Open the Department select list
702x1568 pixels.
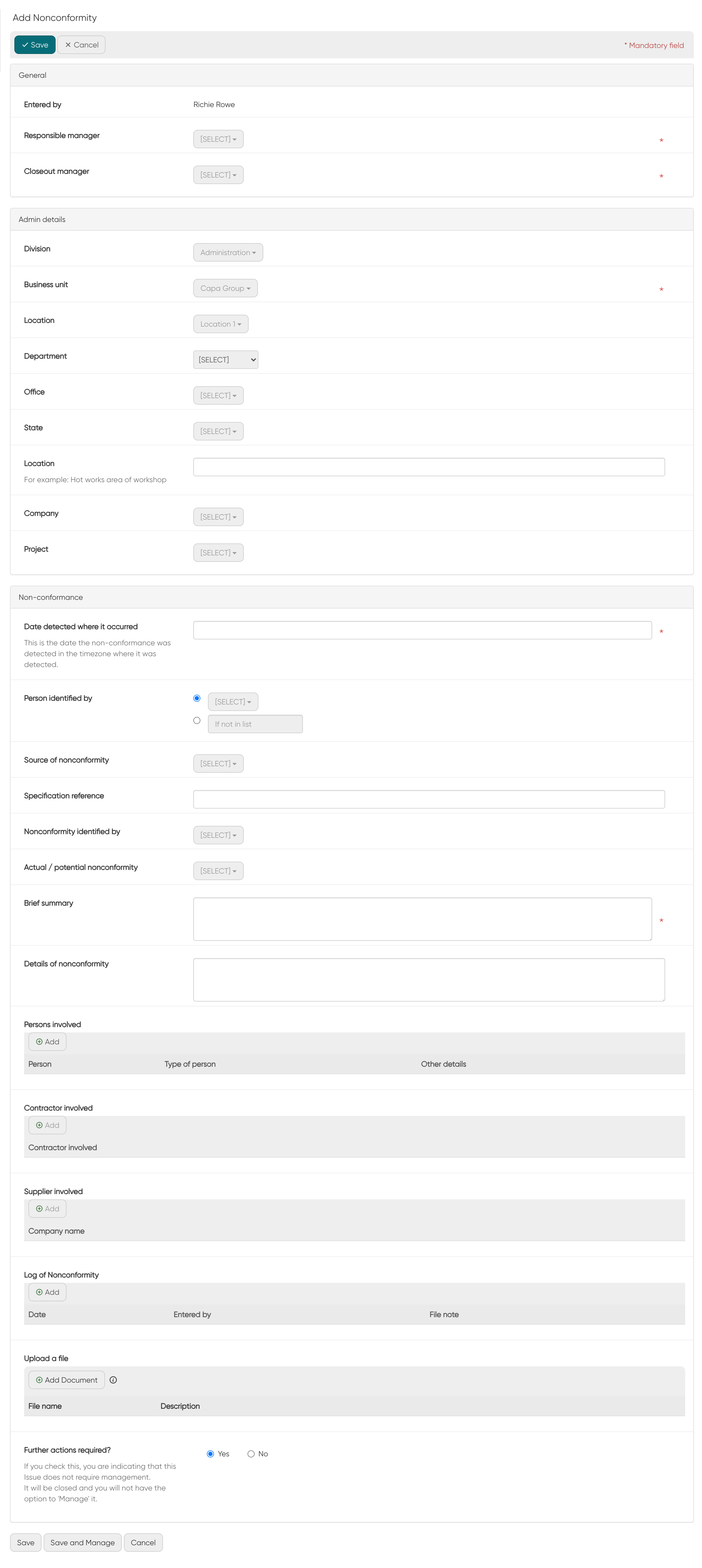[225, 359]
